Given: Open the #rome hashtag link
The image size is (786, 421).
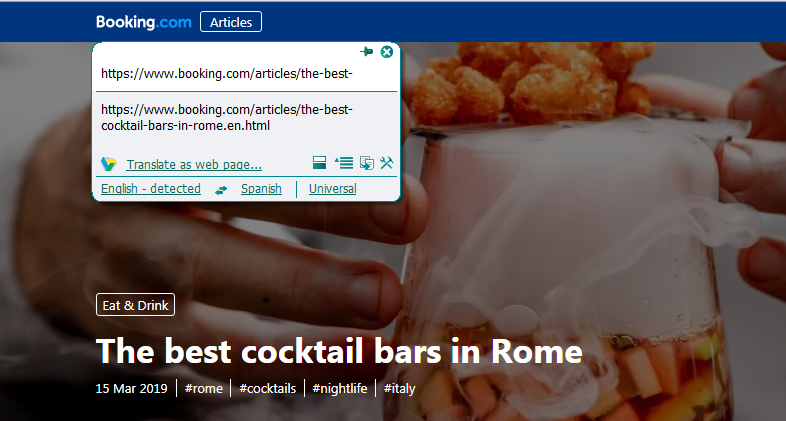Looking at the screenshot, I should (x=204, y=388).
